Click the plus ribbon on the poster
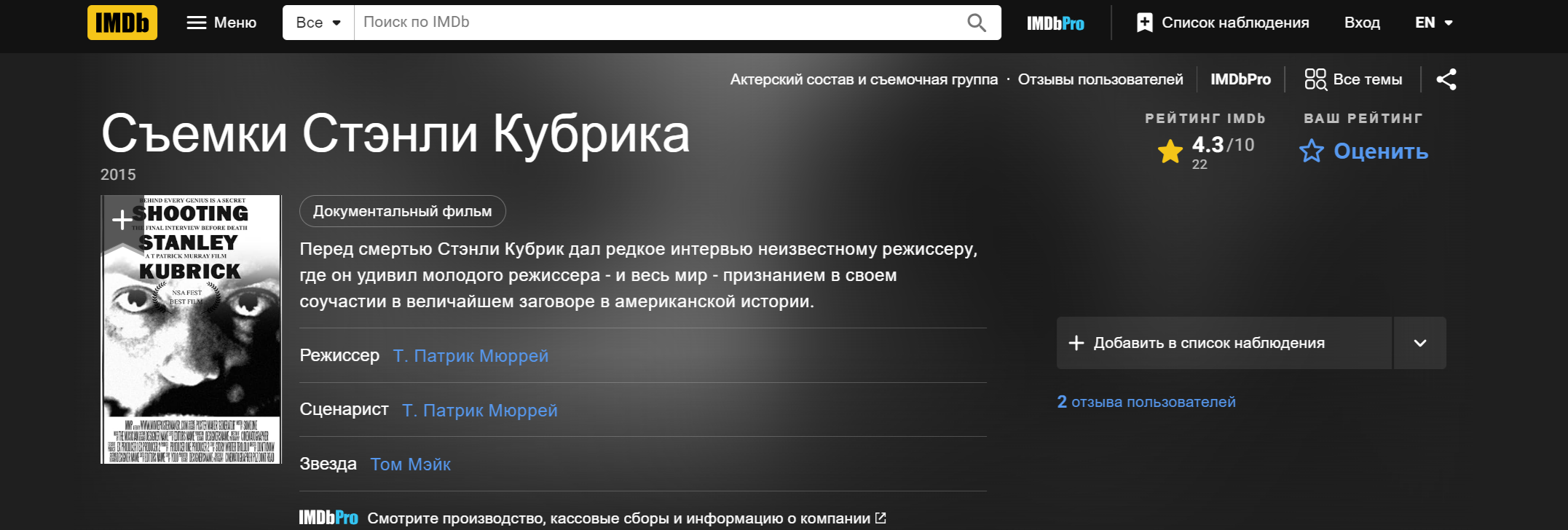This screenshot has height=530, width=1568. [x=122, y=219]
